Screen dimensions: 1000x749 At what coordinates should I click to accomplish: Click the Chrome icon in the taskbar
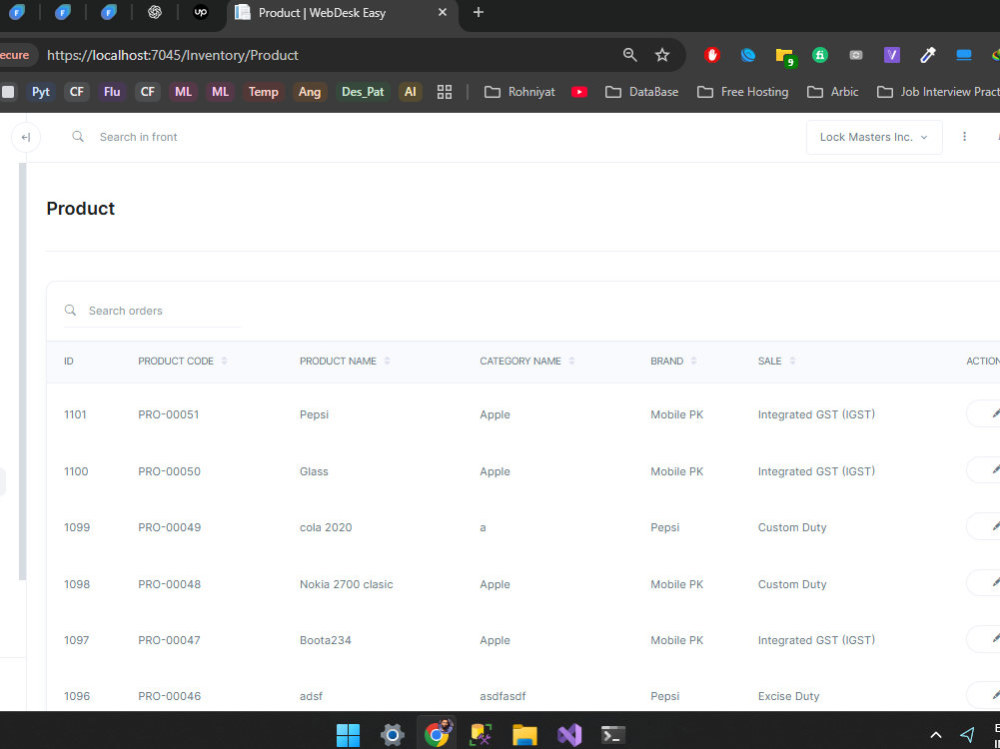coord(437,734)
